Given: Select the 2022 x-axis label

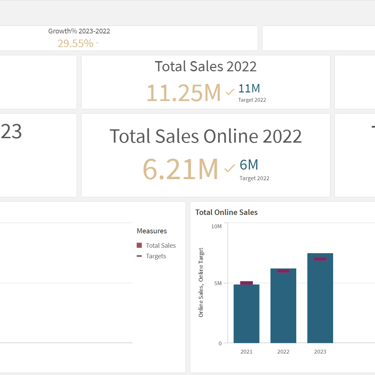Looking at the screenshot, I should pos(283,352).
